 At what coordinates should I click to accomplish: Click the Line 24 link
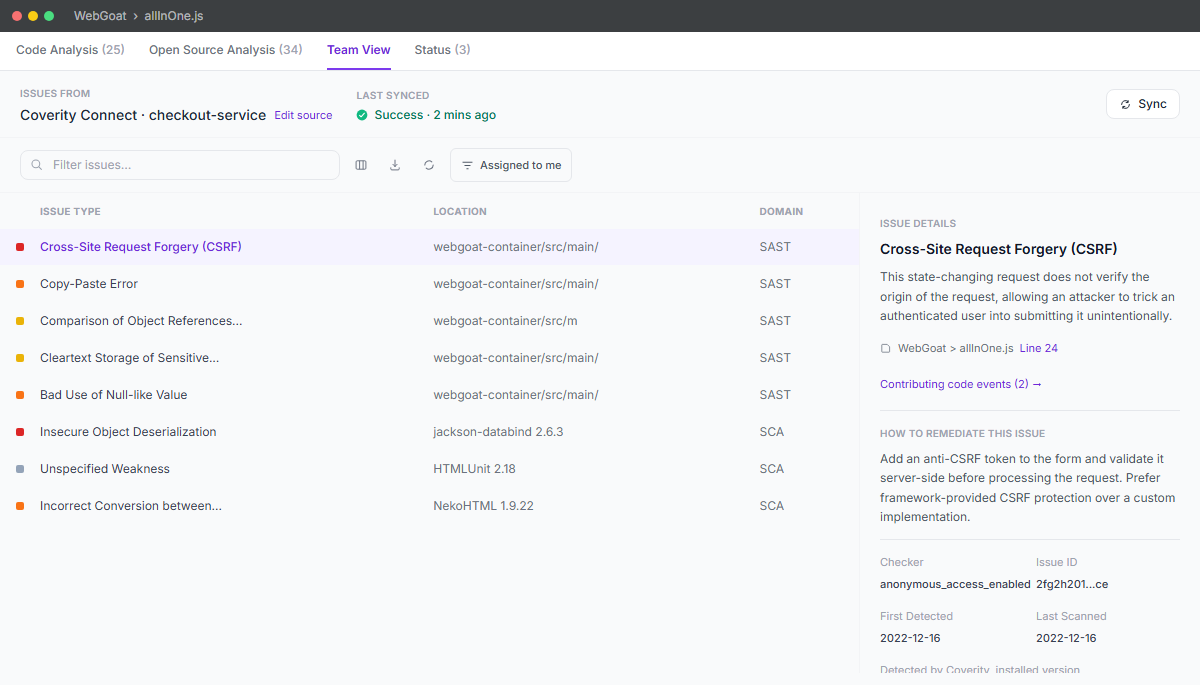point(1039,348)
